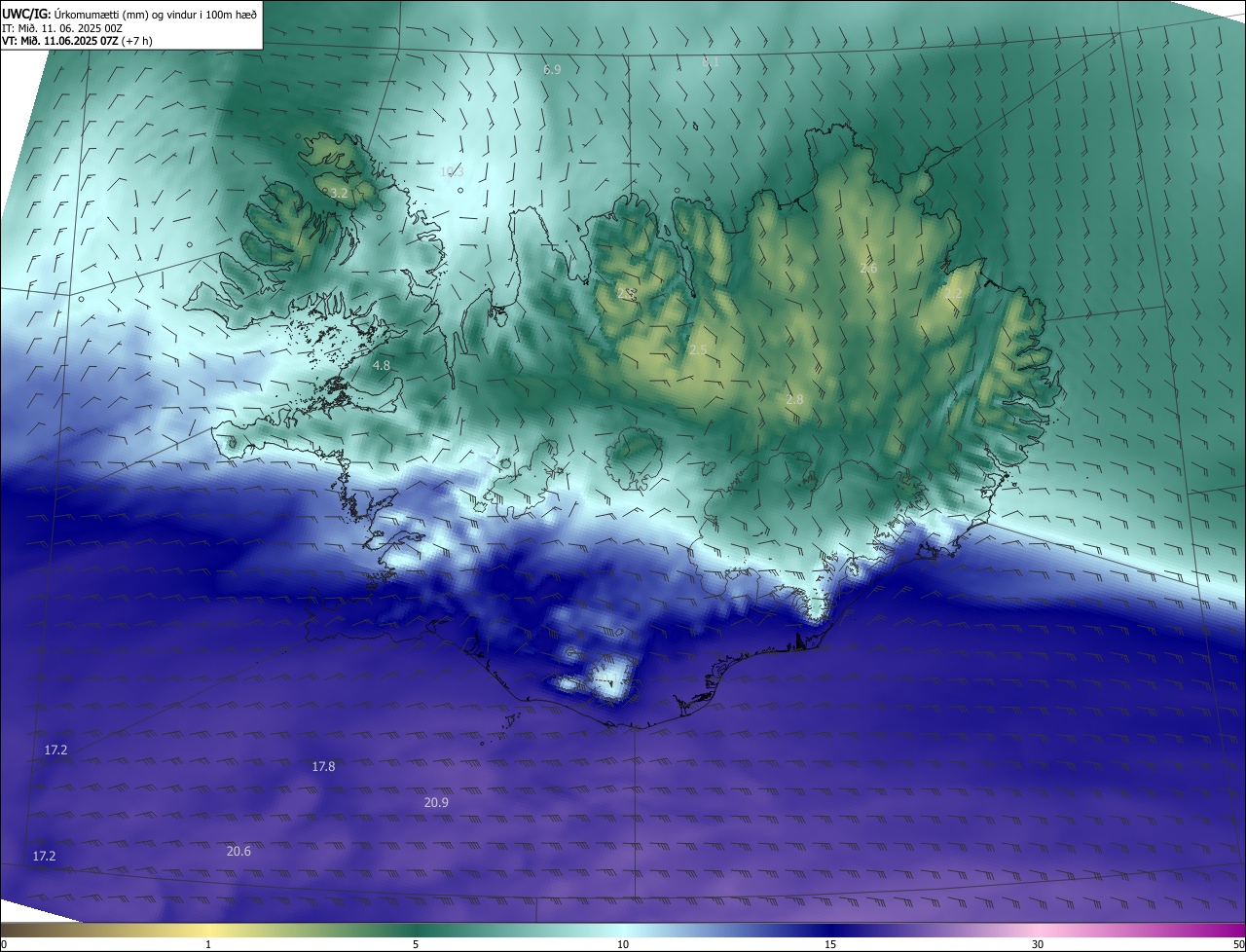The height and width of the screenshot is (952, 1246).
Task: Click the 2.6 value label on the map
Action: tap(868, 268)
